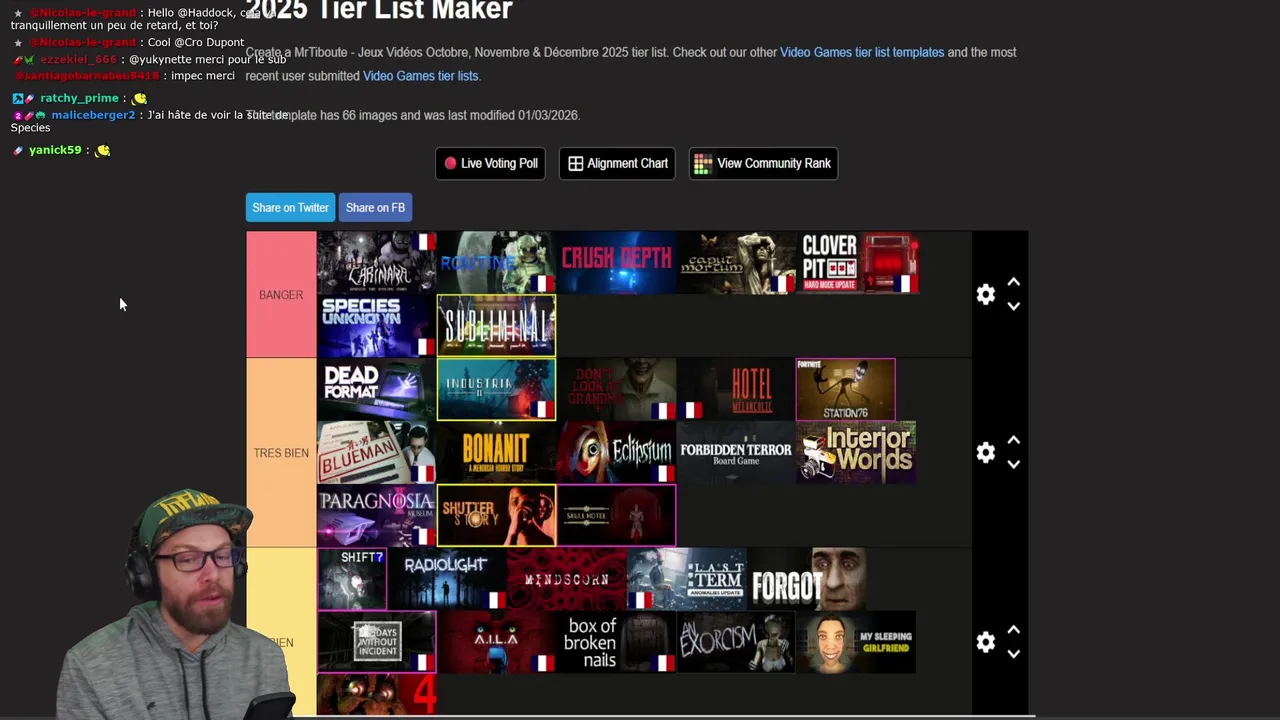Screen dimensions: 1280x720
Task: Share on Twitter
Action: tap(290, 207)
